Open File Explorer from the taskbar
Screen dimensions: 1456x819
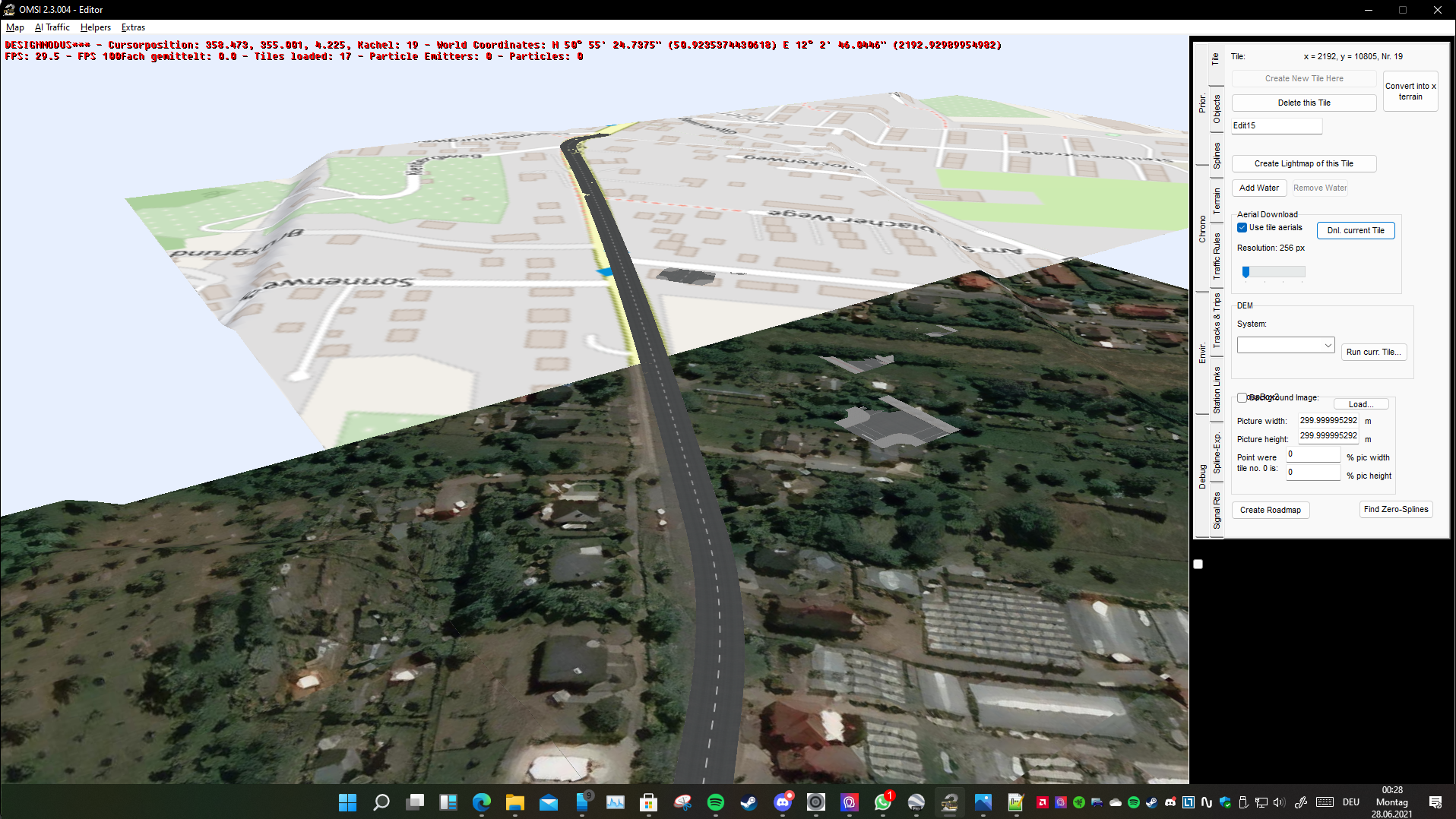point(514,802)
